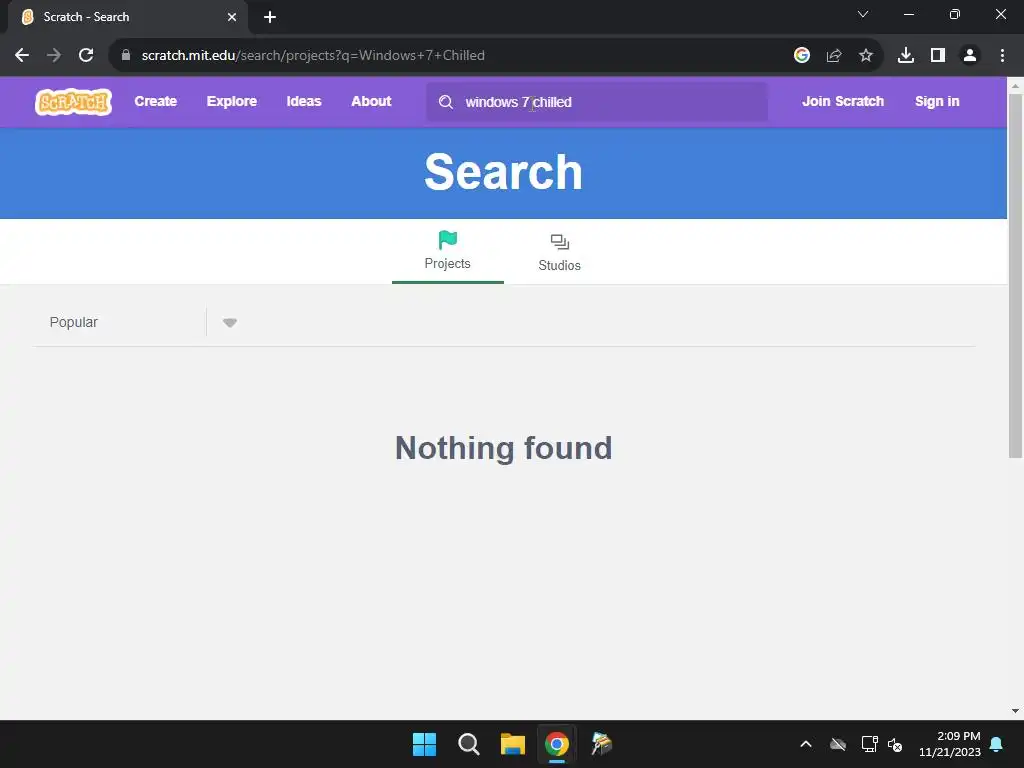Switch to the Studios tab

[x=560, y=251]
